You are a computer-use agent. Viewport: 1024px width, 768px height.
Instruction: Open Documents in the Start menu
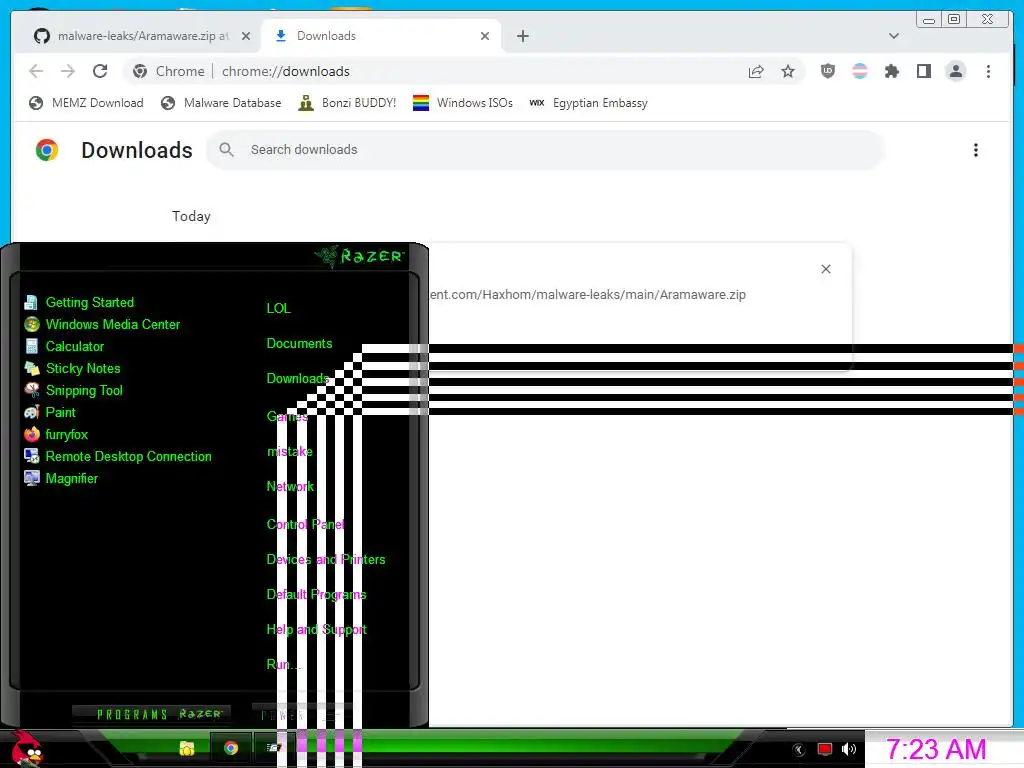coord(299,344)
